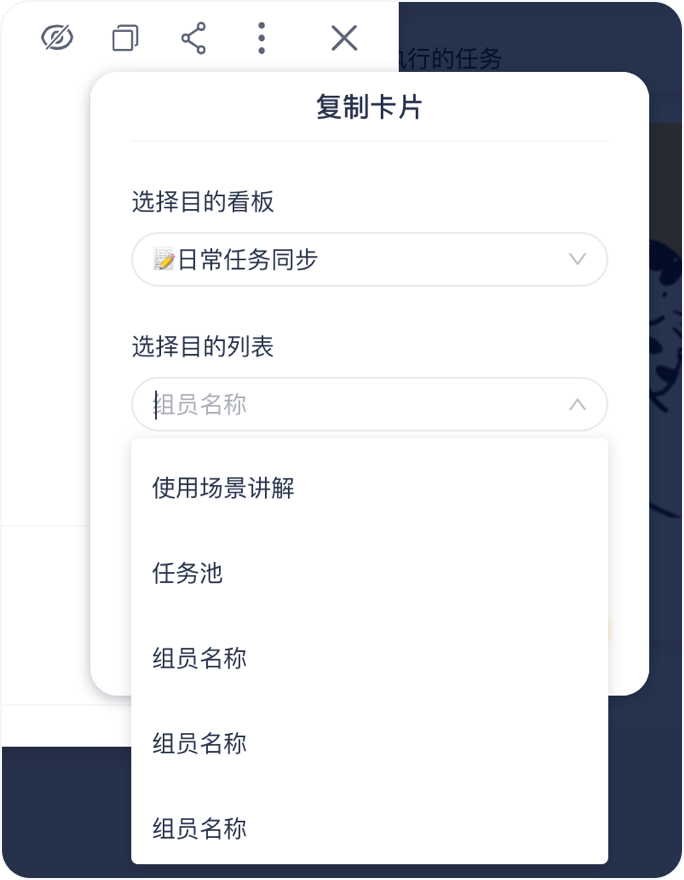Open the vertical three-dot more menu
The width and height of the screenshot is (684, 880).
(261, 38)
